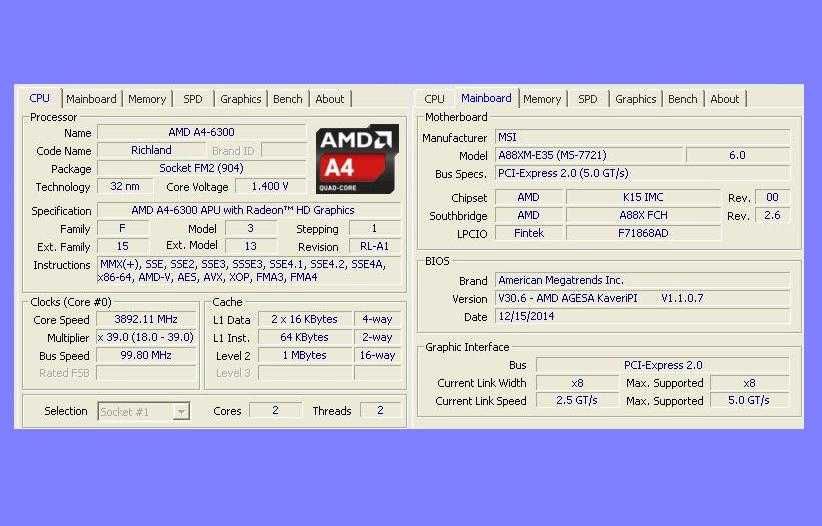Image resolution: width=822 pixels, height=526 pixels.
Task: Click LPCIO vendor value Fintek
Action: pyautogui.click(x=529, y=233)
